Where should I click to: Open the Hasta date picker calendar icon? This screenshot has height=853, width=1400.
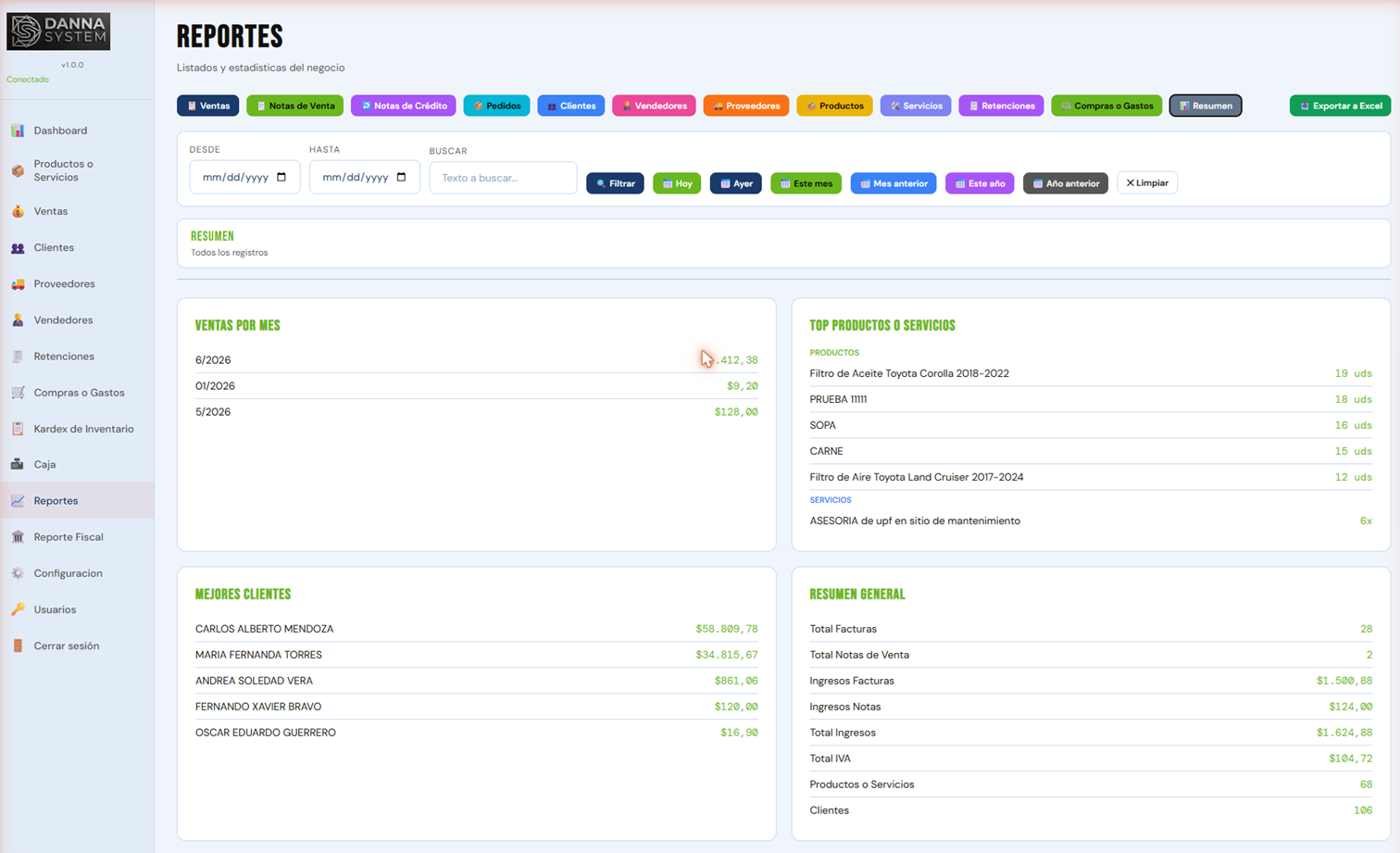click(x=401, y=177)
